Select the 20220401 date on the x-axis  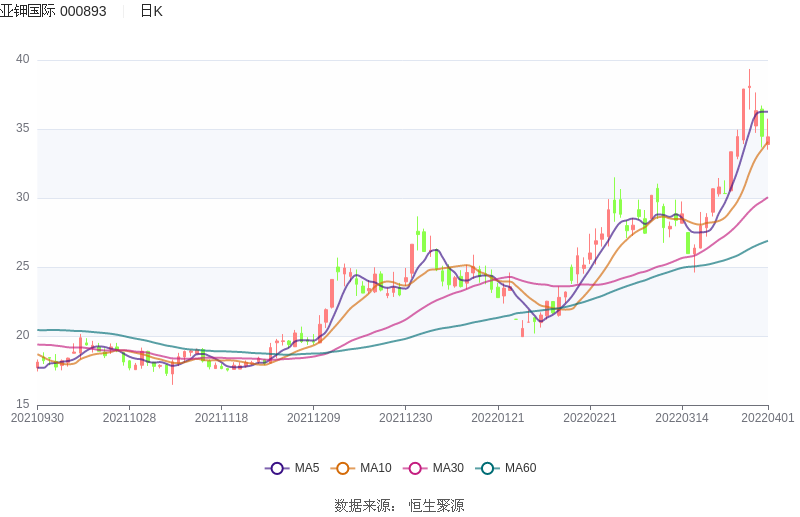click(x=768, y=418)
